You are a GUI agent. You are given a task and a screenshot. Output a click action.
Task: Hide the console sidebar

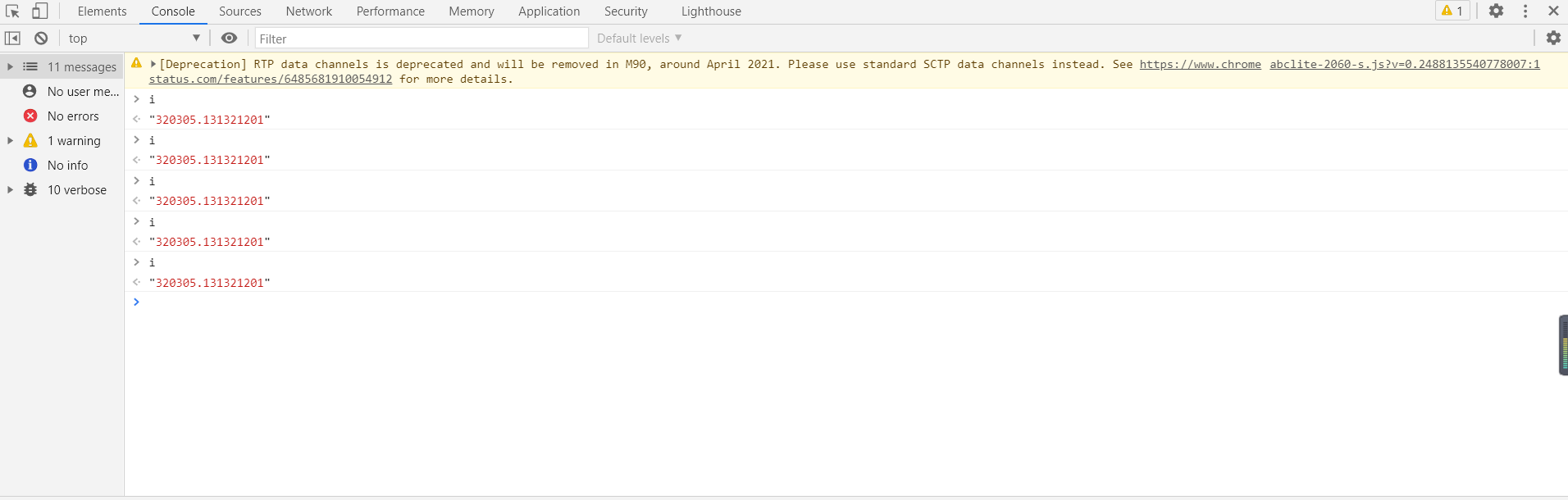pos(12,38)
